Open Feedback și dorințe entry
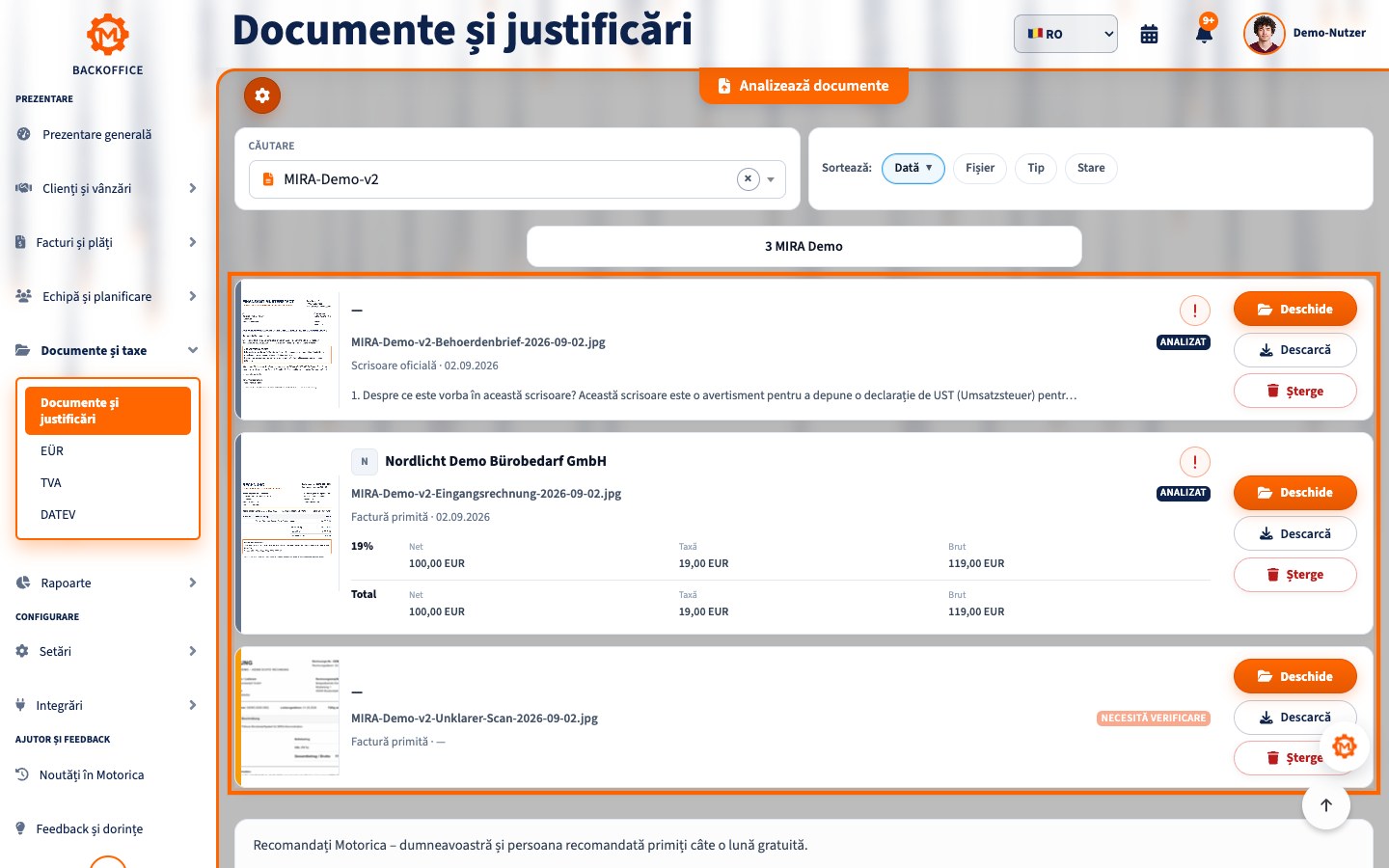 click(89, 828)
